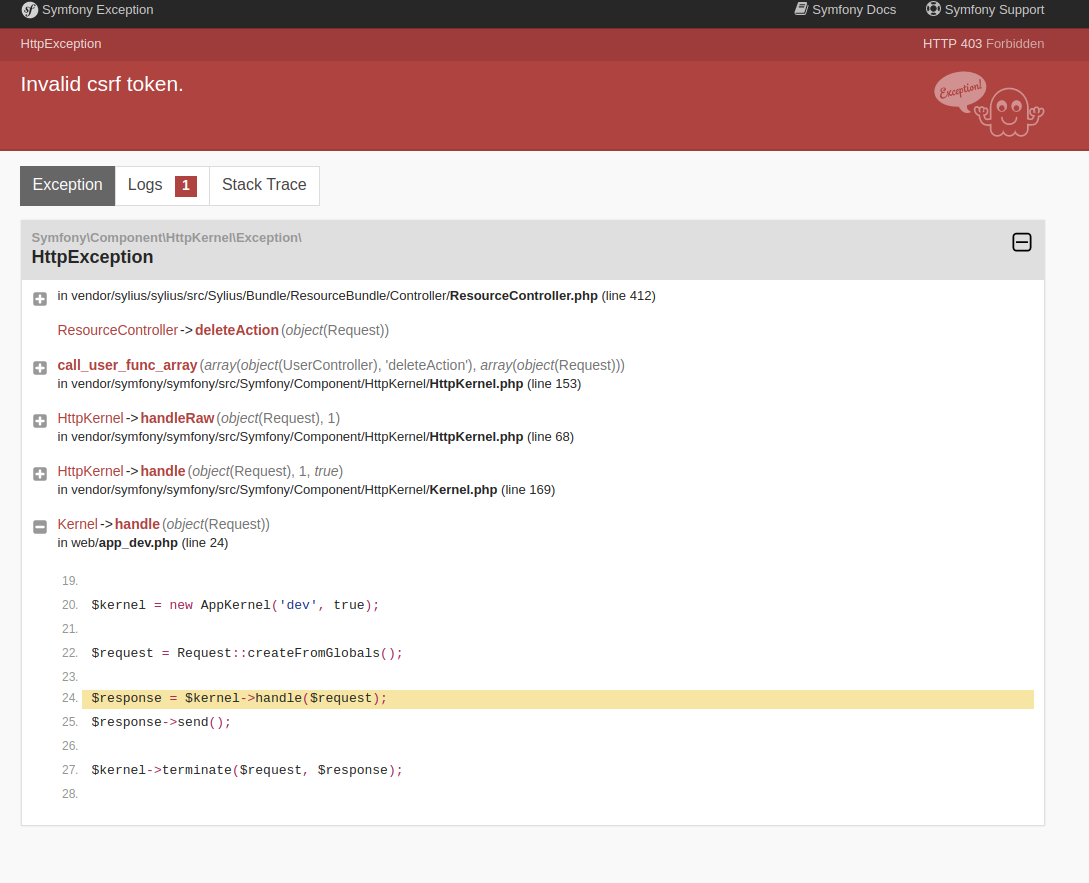Expand the HttpKernel handleRaw stack frame
This screenshot has height=883, width=1089.
[x=39, y=421]
